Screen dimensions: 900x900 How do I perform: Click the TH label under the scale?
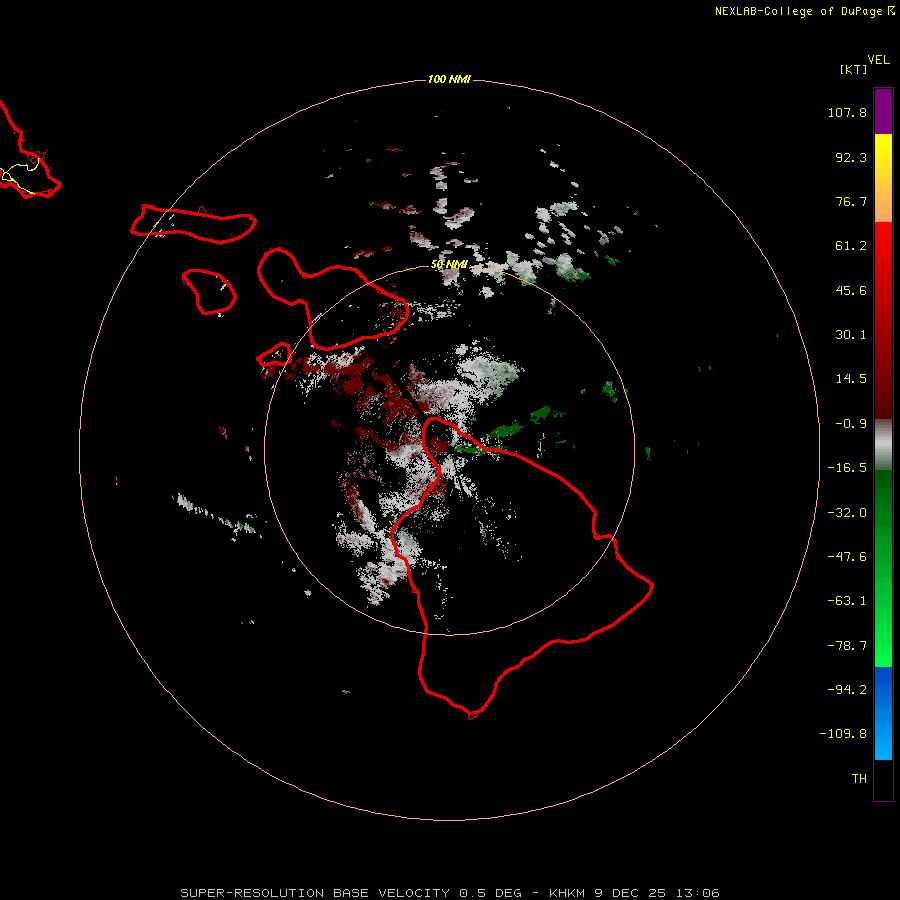(x=859, y=779)
